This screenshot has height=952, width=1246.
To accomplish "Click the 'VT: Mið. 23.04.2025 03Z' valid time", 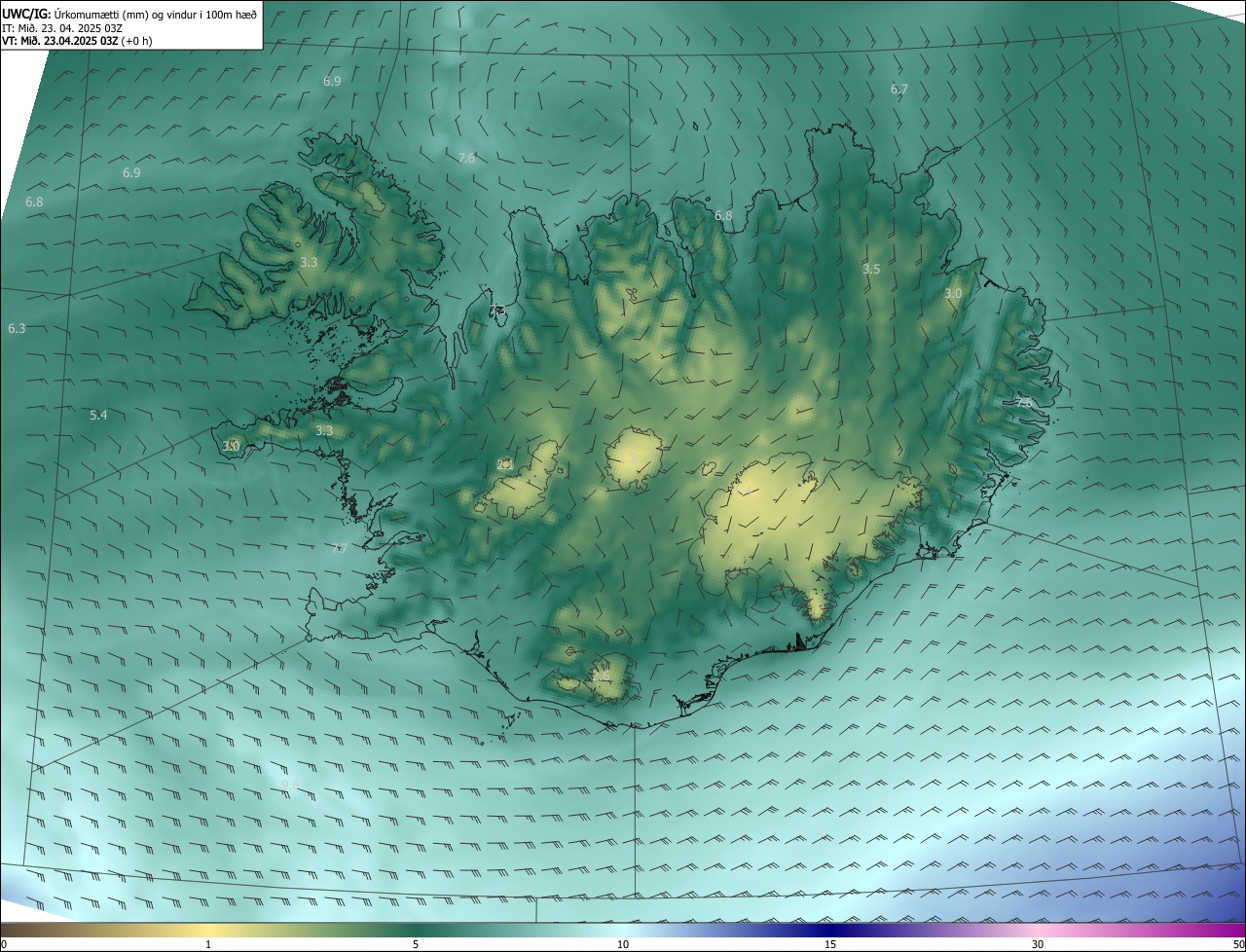I will [x=59, y=41].
